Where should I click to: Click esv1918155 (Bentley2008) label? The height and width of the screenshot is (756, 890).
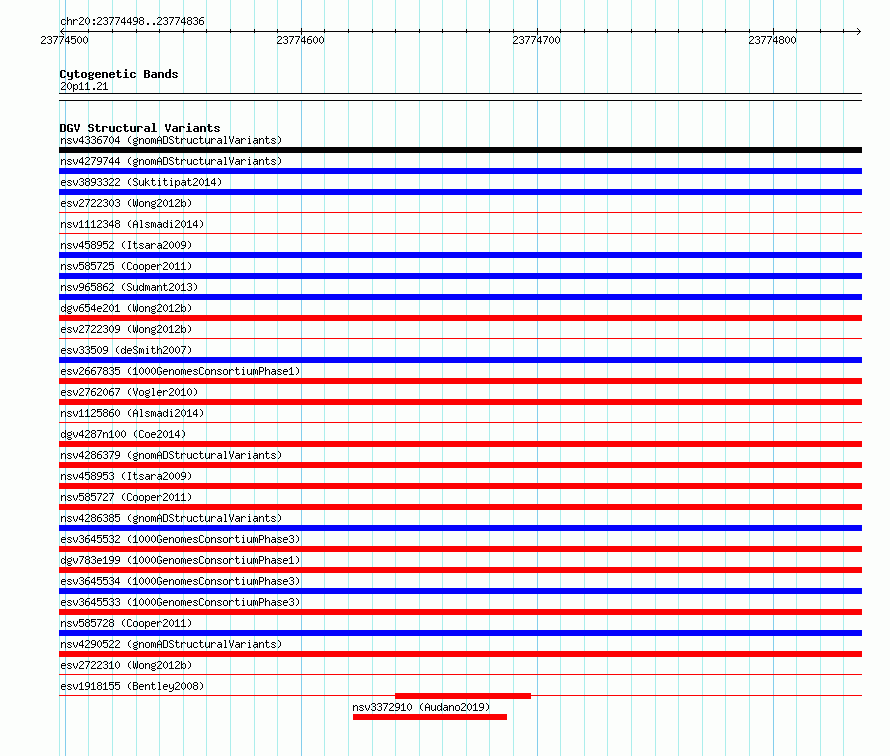tap(132, 686)
